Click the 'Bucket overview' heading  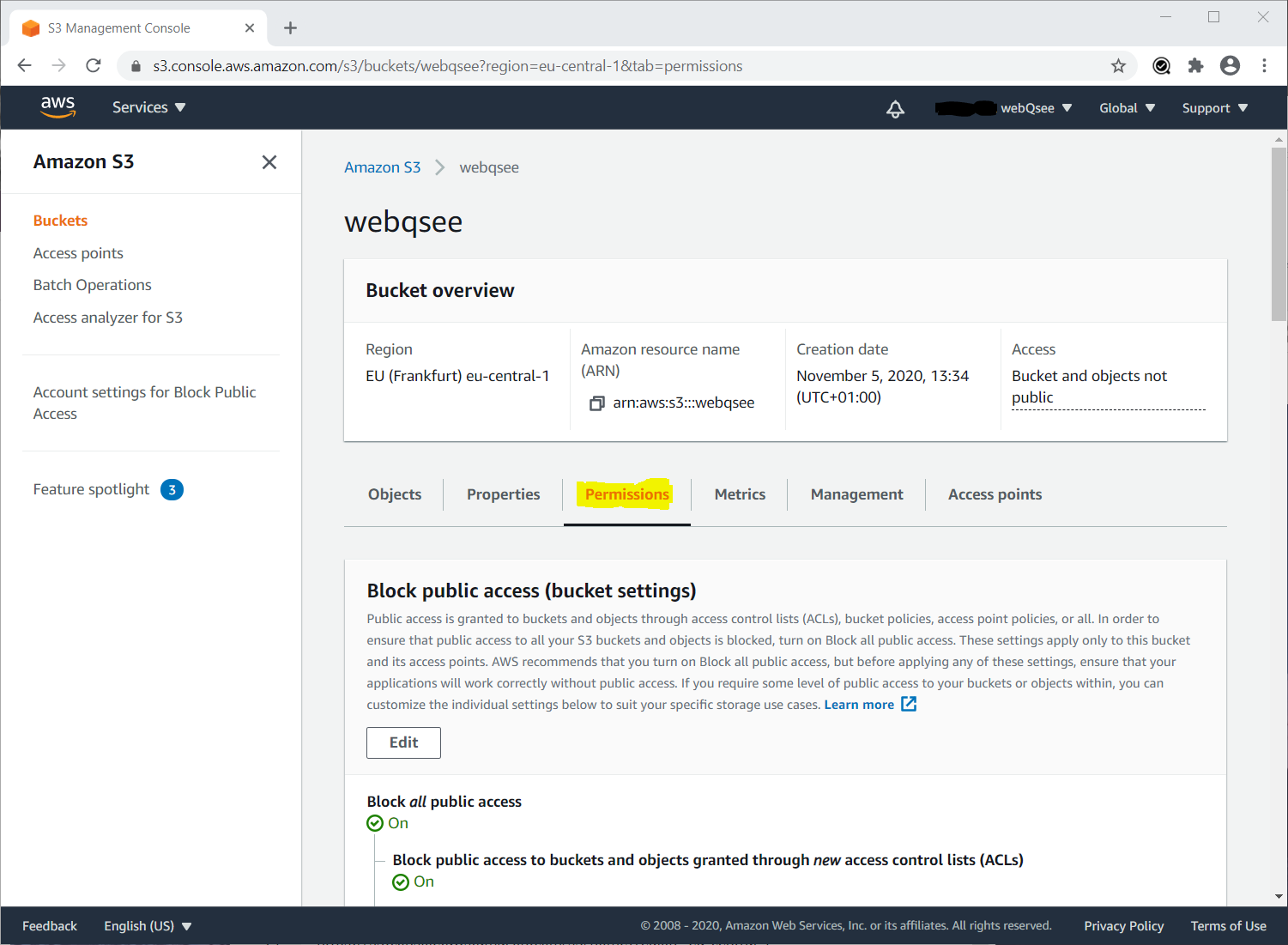[x=440, y=290]
